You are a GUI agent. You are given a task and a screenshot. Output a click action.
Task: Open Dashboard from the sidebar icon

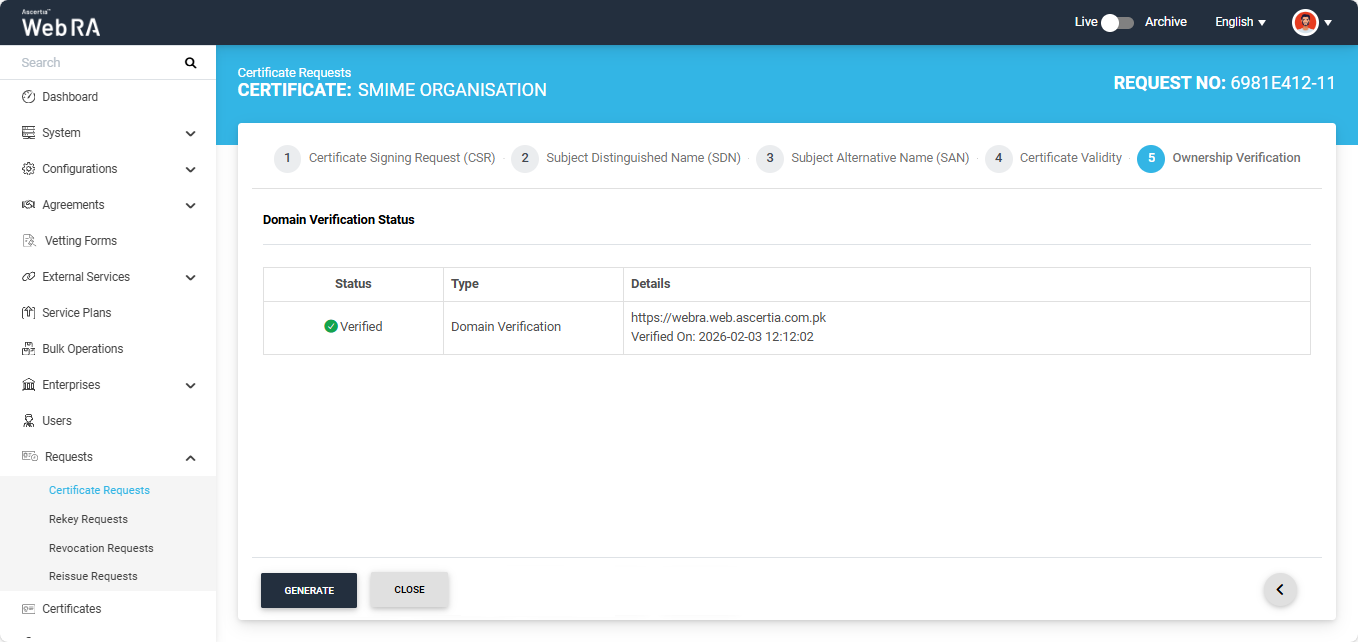coord(29,97)
